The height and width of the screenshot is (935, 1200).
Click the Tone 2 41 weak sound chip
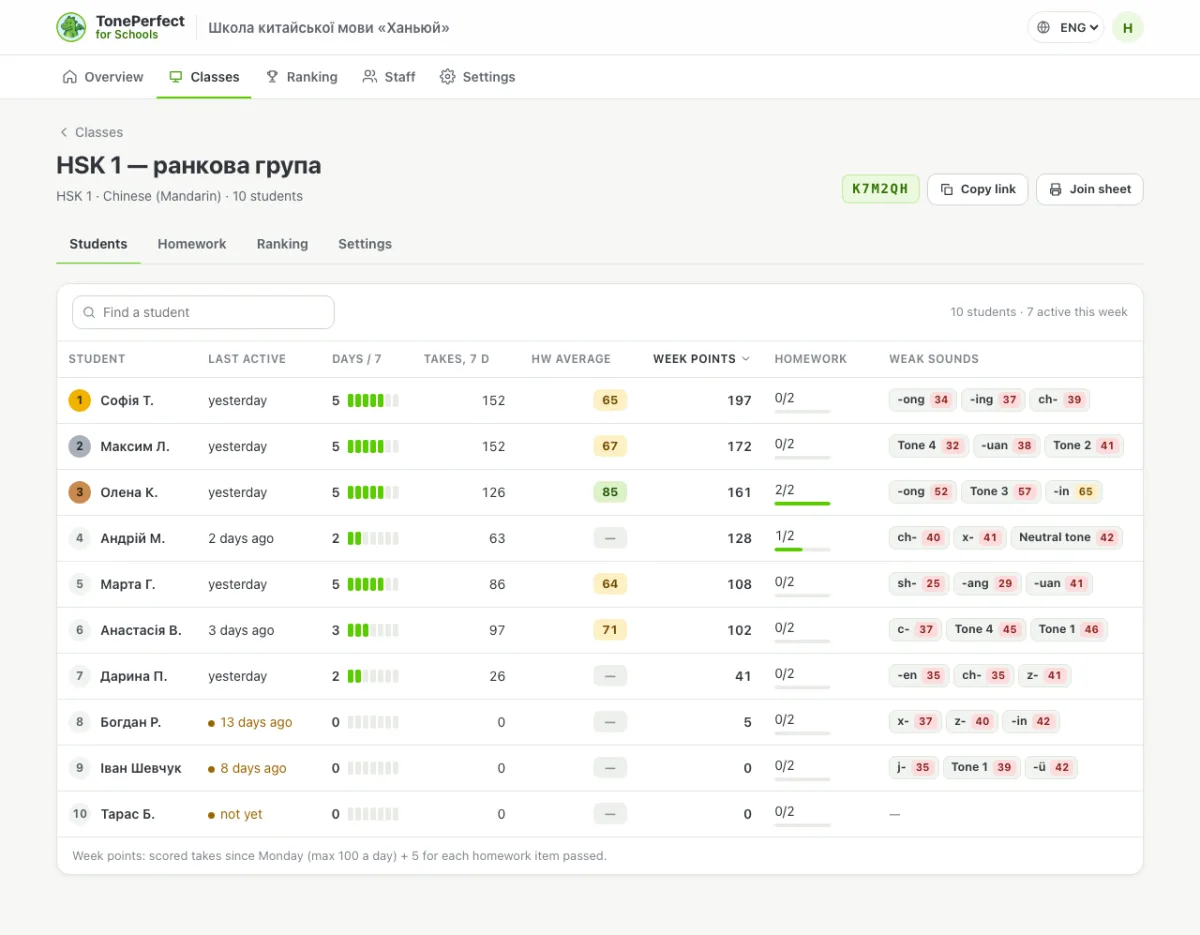point(1084,446)
